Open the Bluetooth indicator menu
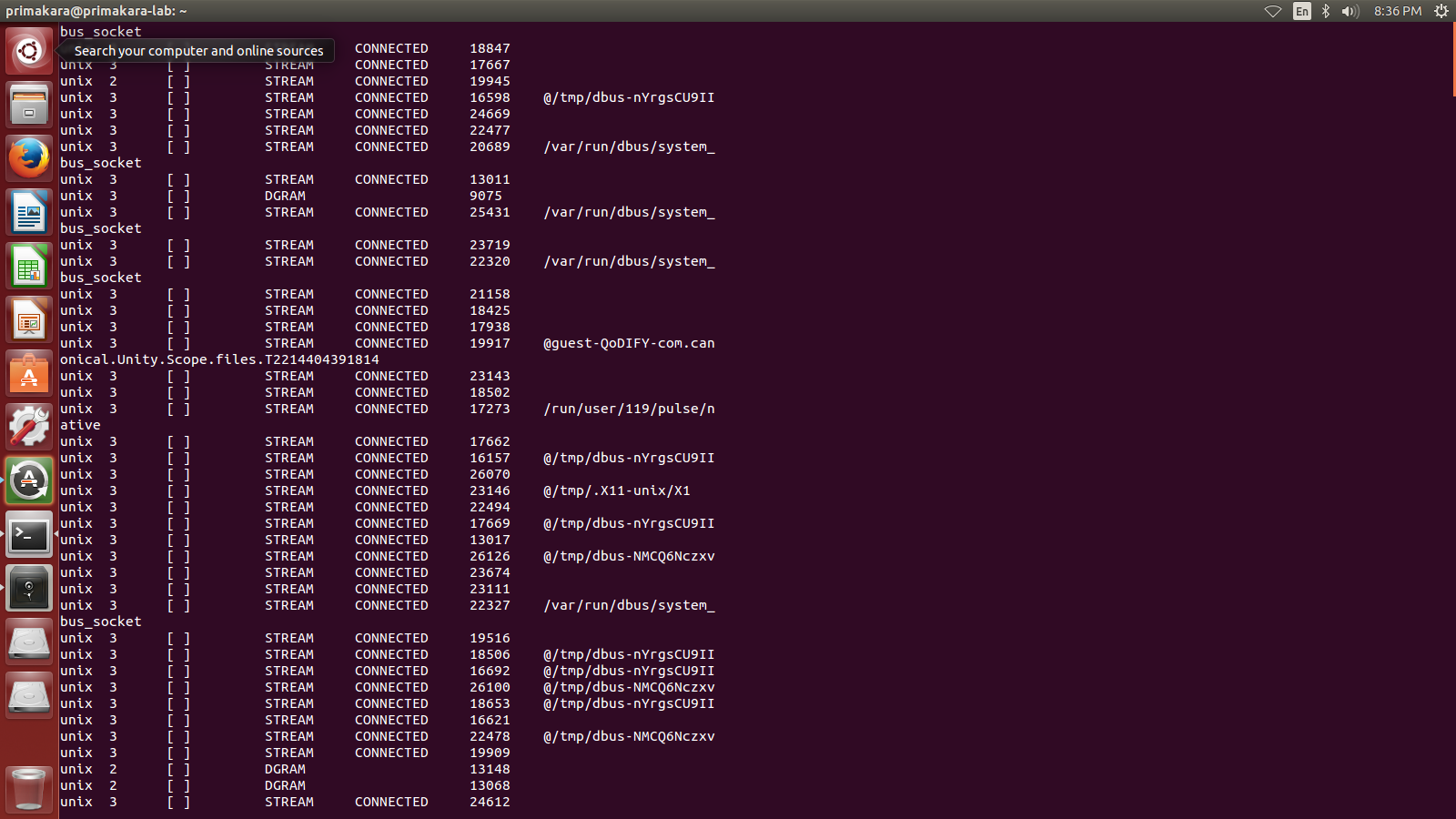 coord(1326,11)
